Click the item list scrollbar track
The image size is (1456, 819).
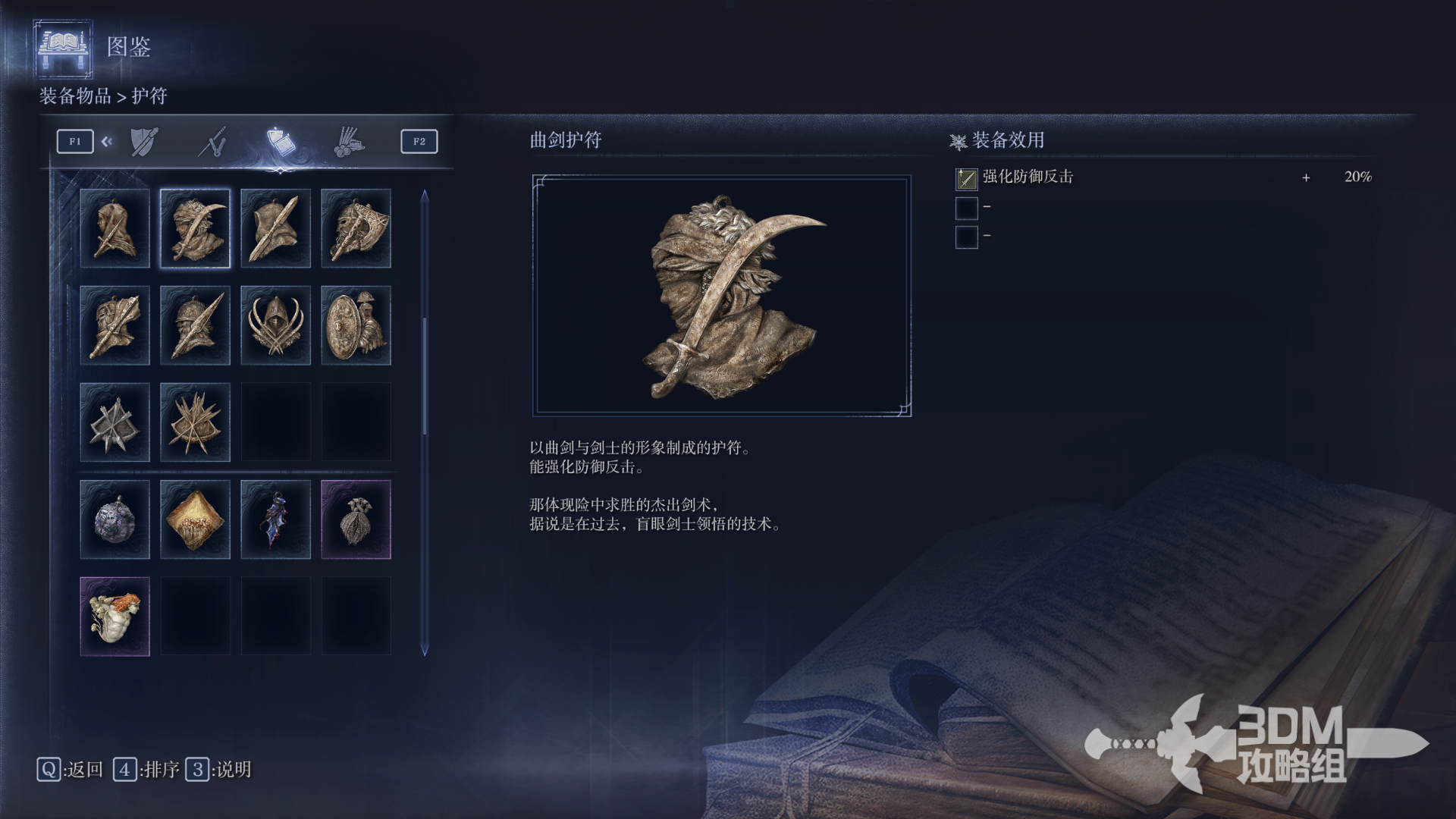click(x=425, y=423)
